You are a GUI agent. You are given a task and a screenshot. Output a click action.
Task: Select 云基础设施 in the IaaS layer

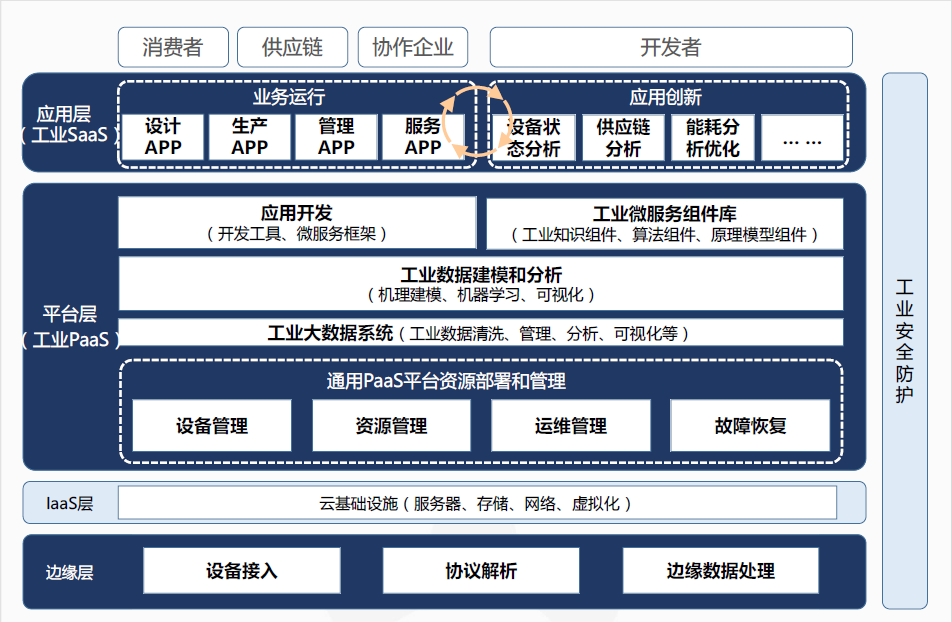click(x=478, y=504)
